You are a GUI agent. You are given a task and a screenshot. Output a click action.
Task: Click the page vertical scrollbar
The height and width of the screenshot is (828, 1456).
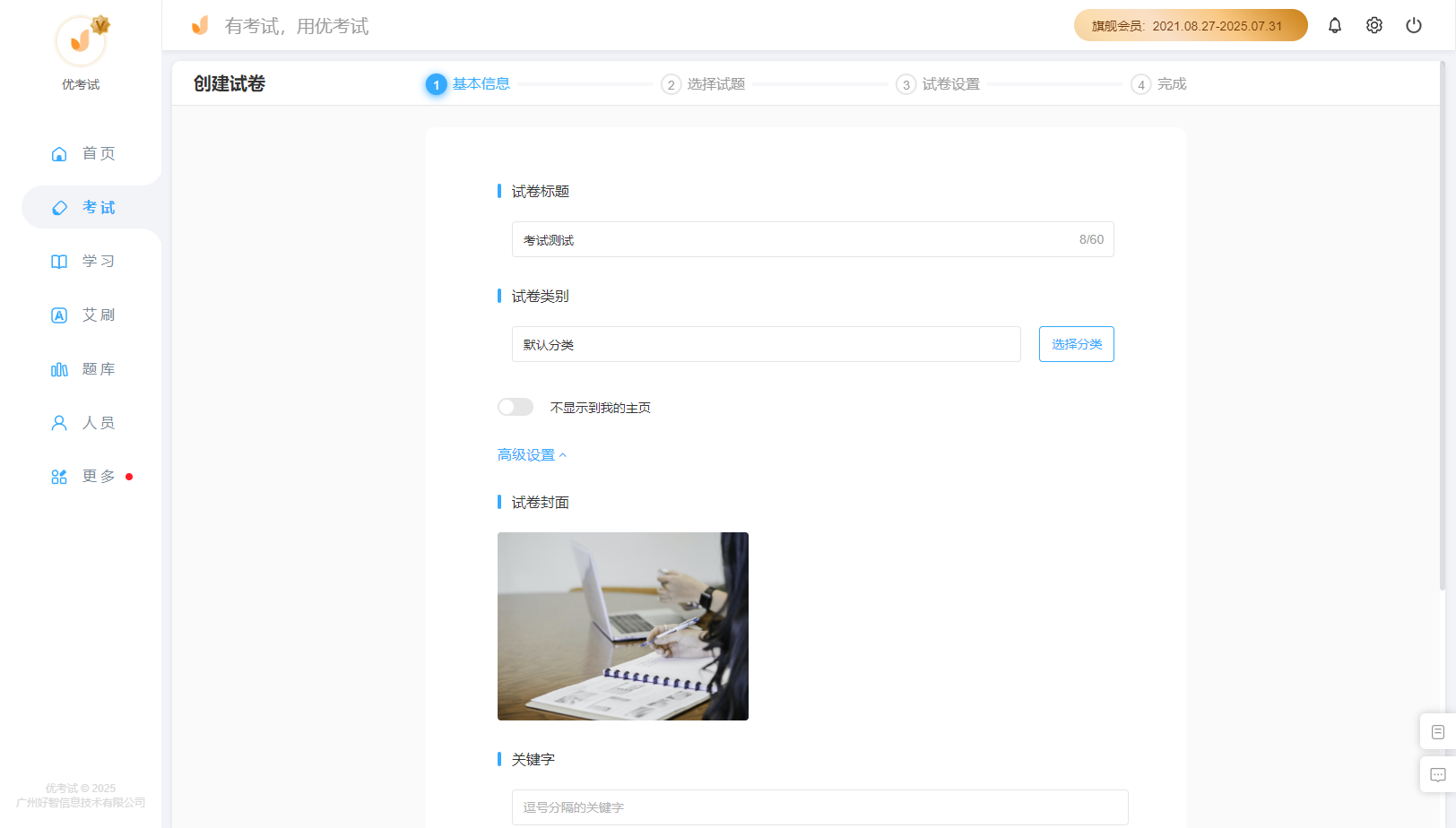(x=1443, y=325)
